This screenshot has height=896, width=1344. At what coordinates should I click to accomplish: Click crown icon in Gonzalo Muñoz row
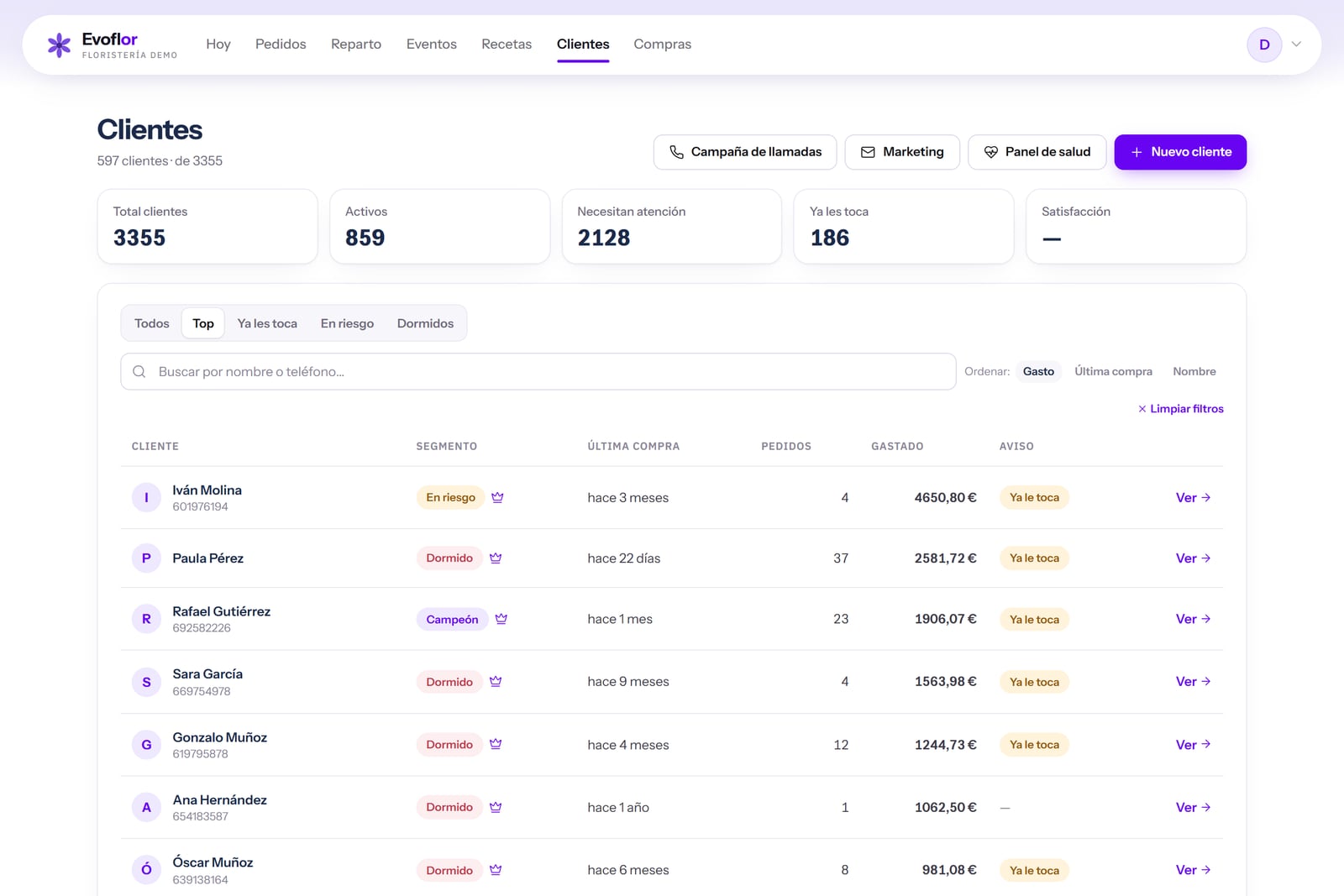click(x=496, y=744)
